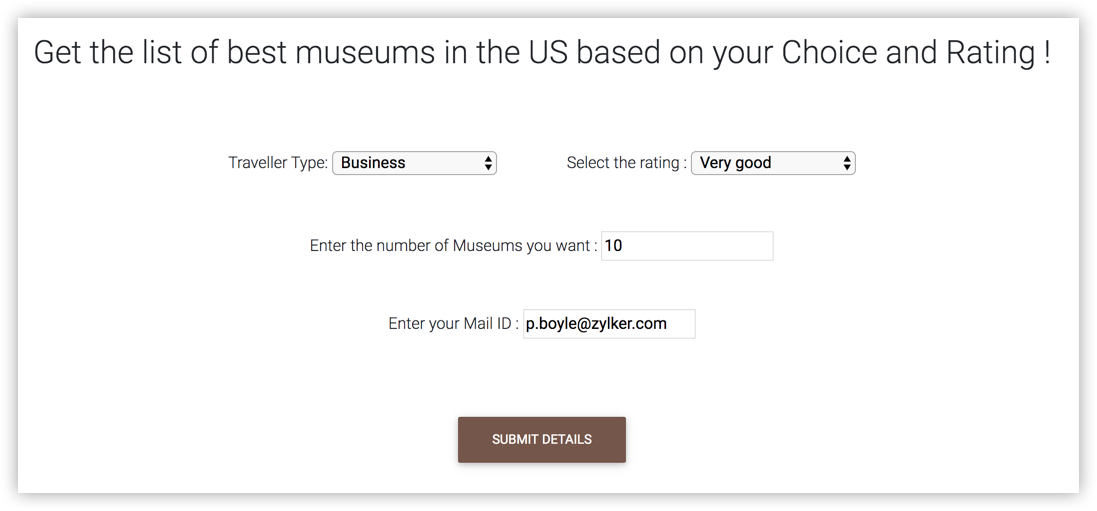Select the 'Very good' text in the dropdown
Viewport: 1097px width, 511px height.
[735, 163]
